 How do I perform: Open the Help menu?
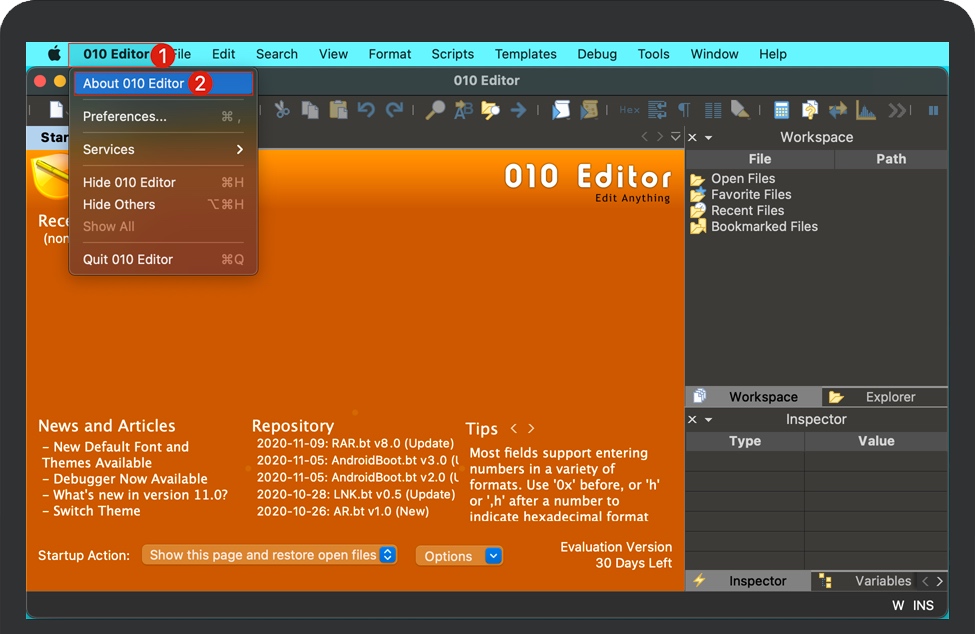click(x=772, y=54)
